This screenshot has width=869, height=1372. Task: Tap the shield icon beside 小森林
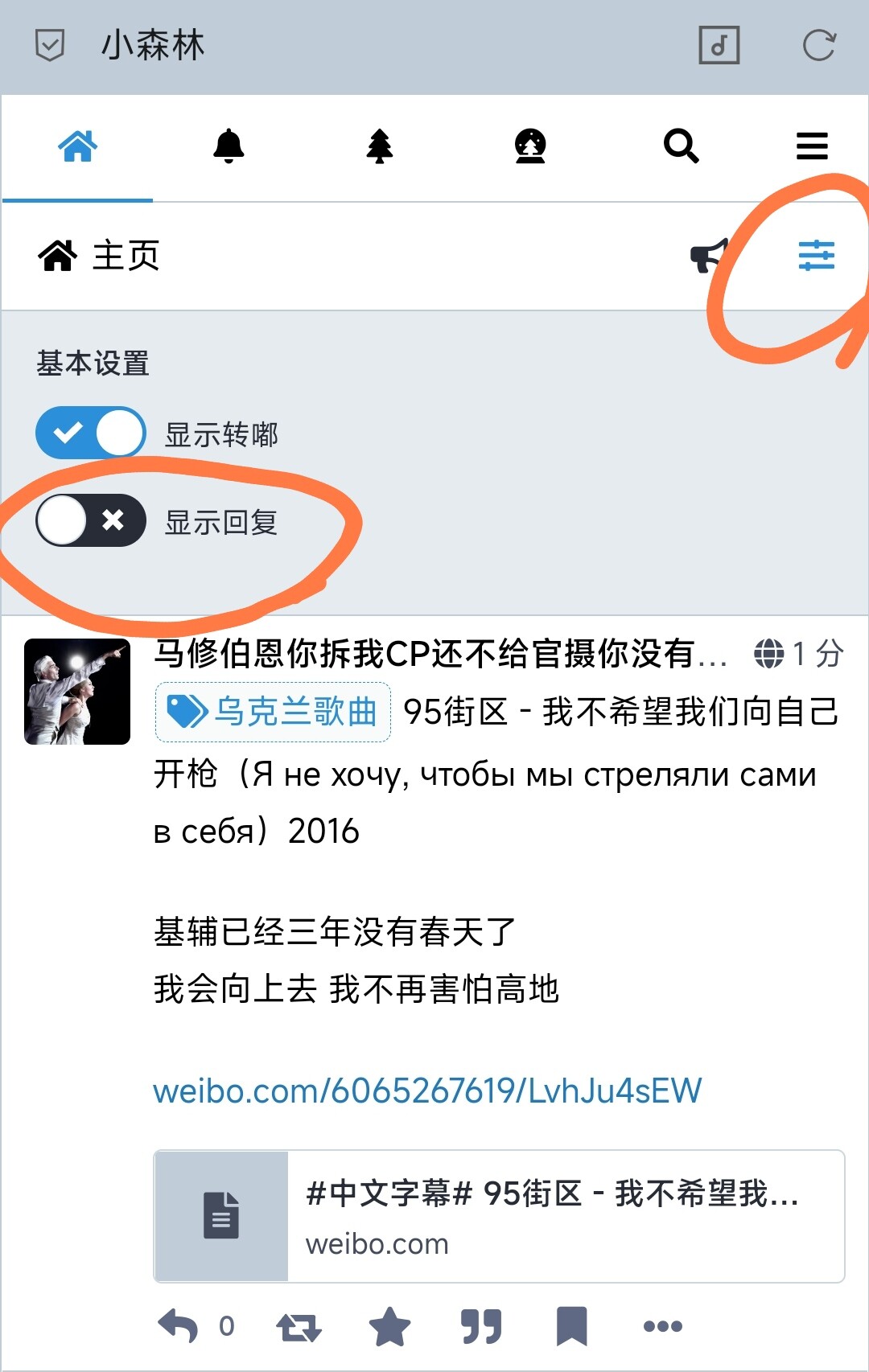coord(50,45)
